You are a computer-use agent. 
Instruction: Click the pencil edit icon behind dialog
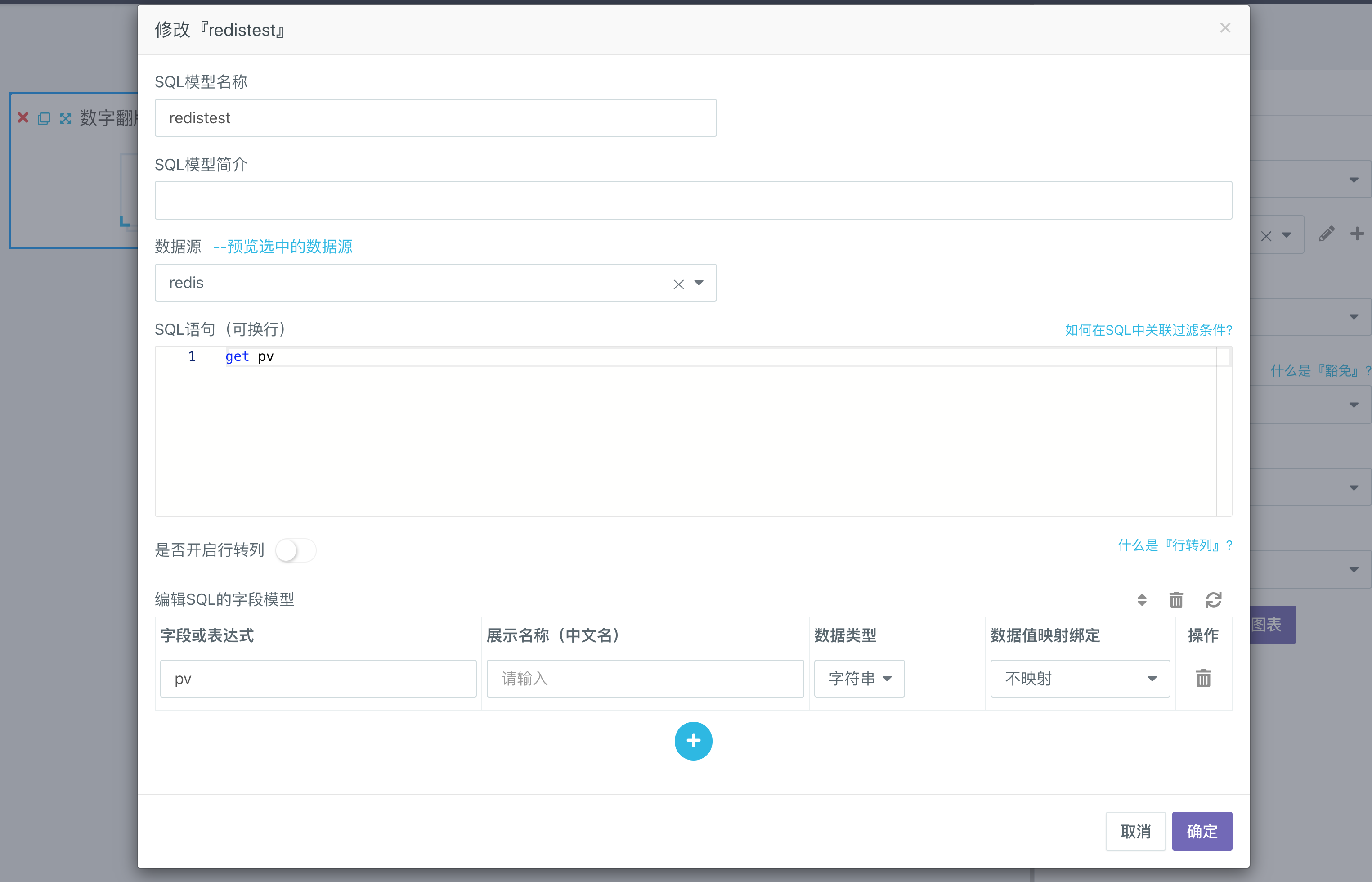tap(1326, 234)
